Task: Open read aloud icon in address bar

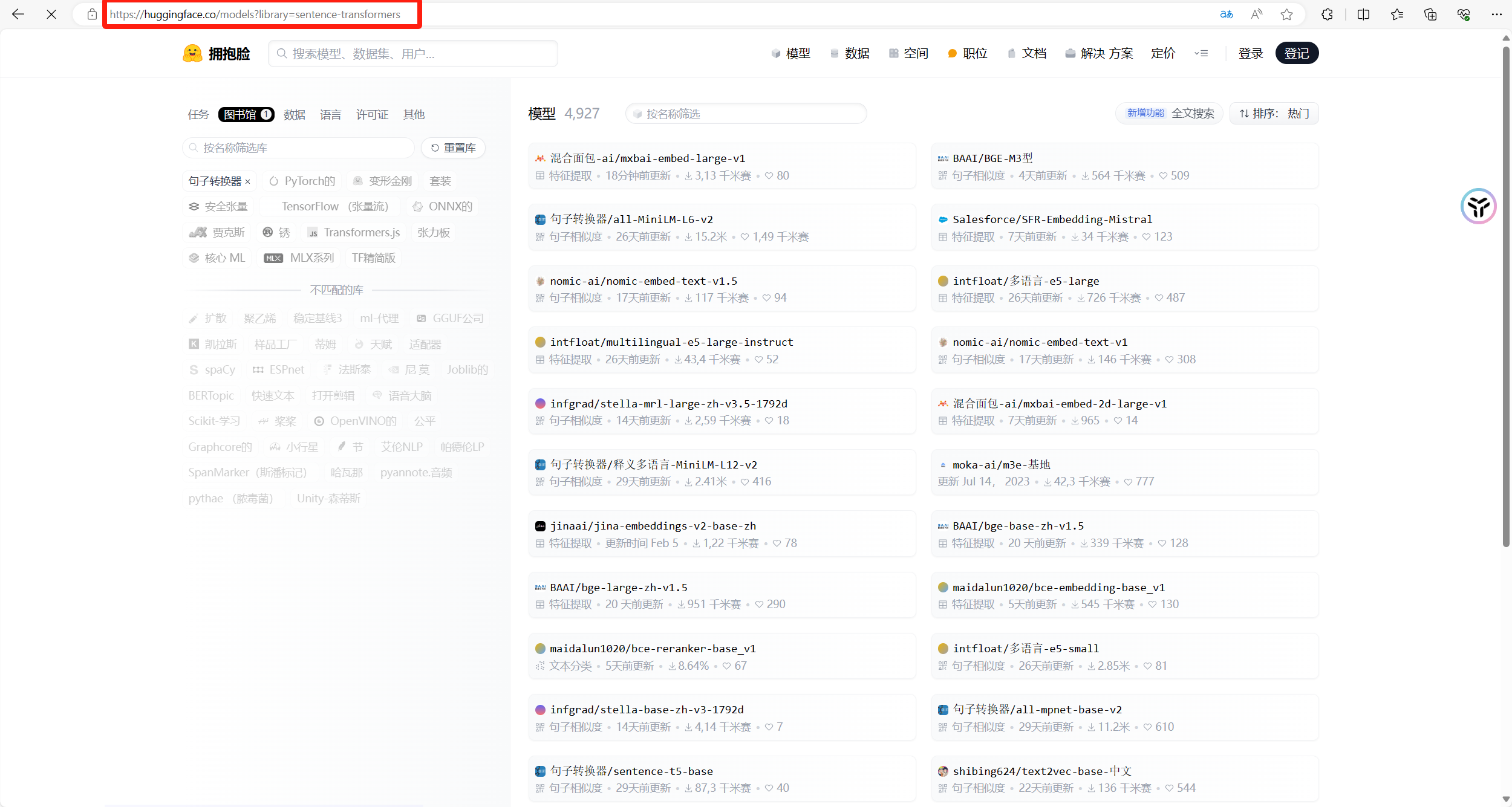Action: (x=1257, y=15)
